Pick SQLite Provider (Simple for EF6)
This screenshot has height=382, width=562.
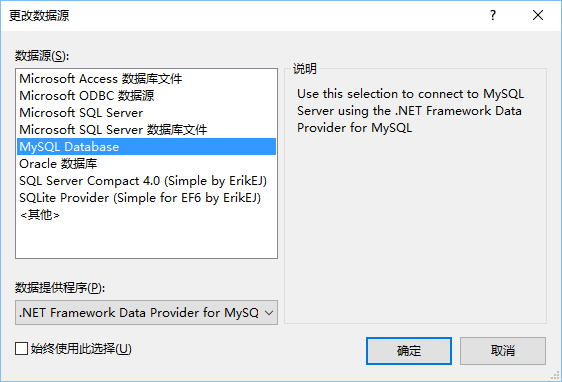coord(147,198)
